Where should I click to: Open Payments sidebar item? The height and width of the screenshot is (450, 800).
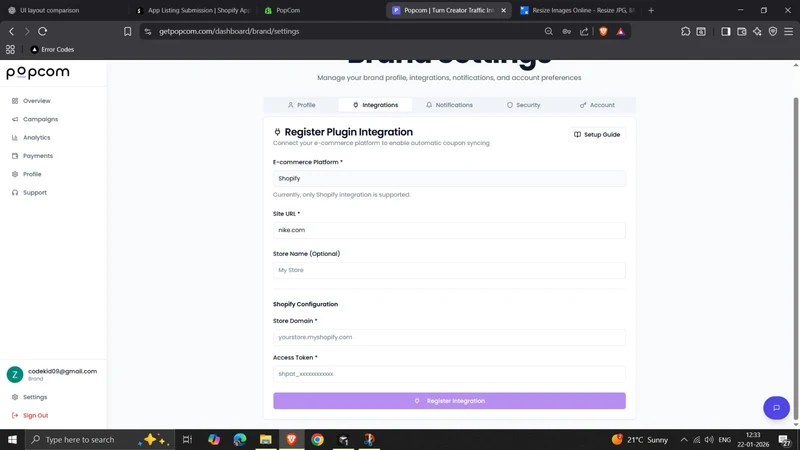tap(32, 156)
